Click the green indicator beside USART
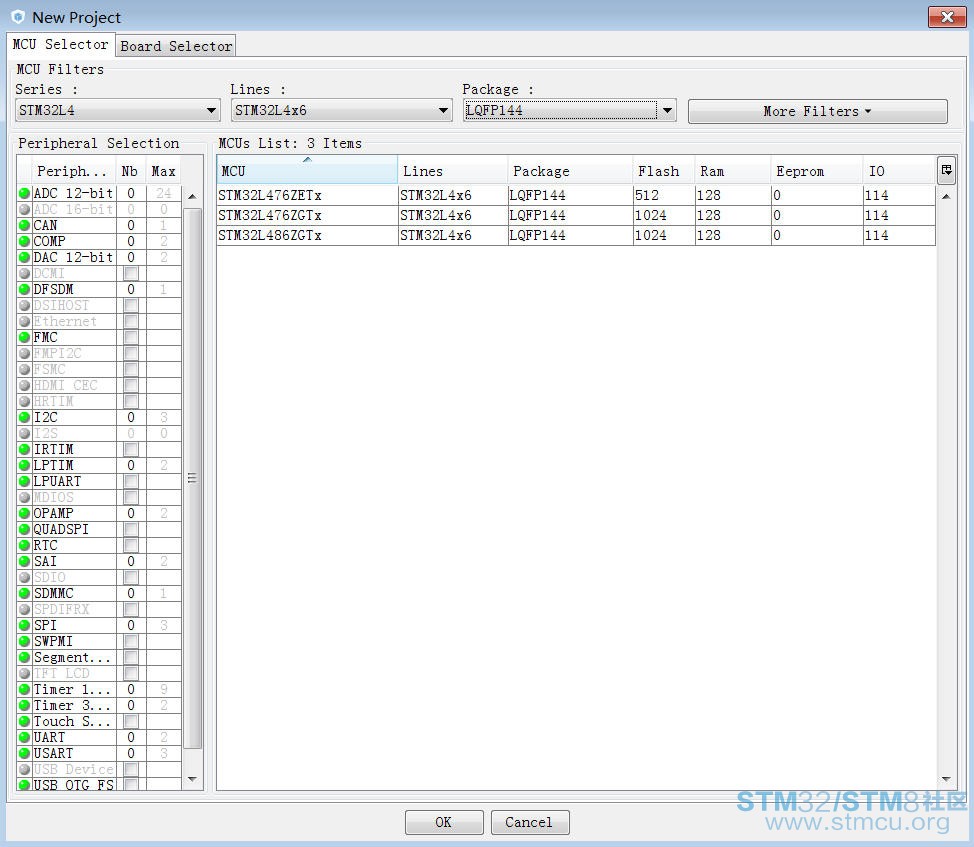Viewport: 974px width, 847px height. (x=24, y=753)
